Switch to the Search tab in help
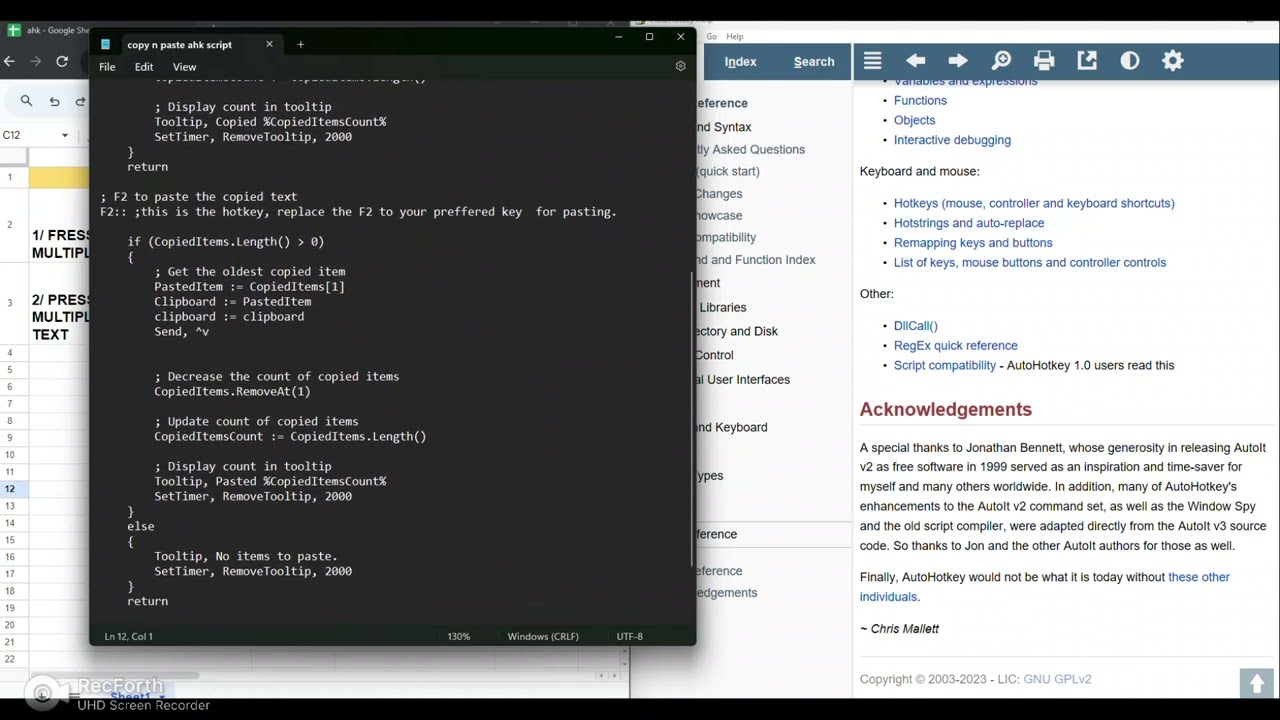 pos(814,62)
